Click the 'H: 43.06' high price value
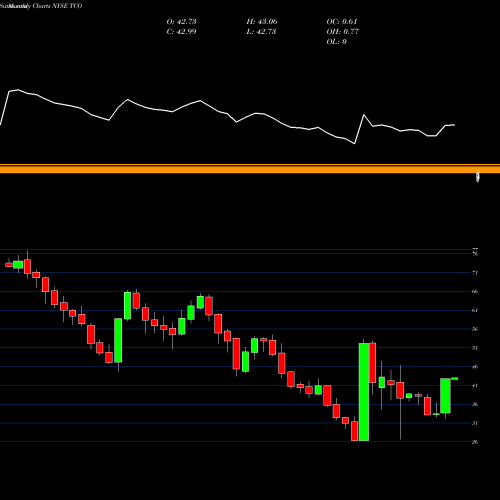 [x=262, y=22]
